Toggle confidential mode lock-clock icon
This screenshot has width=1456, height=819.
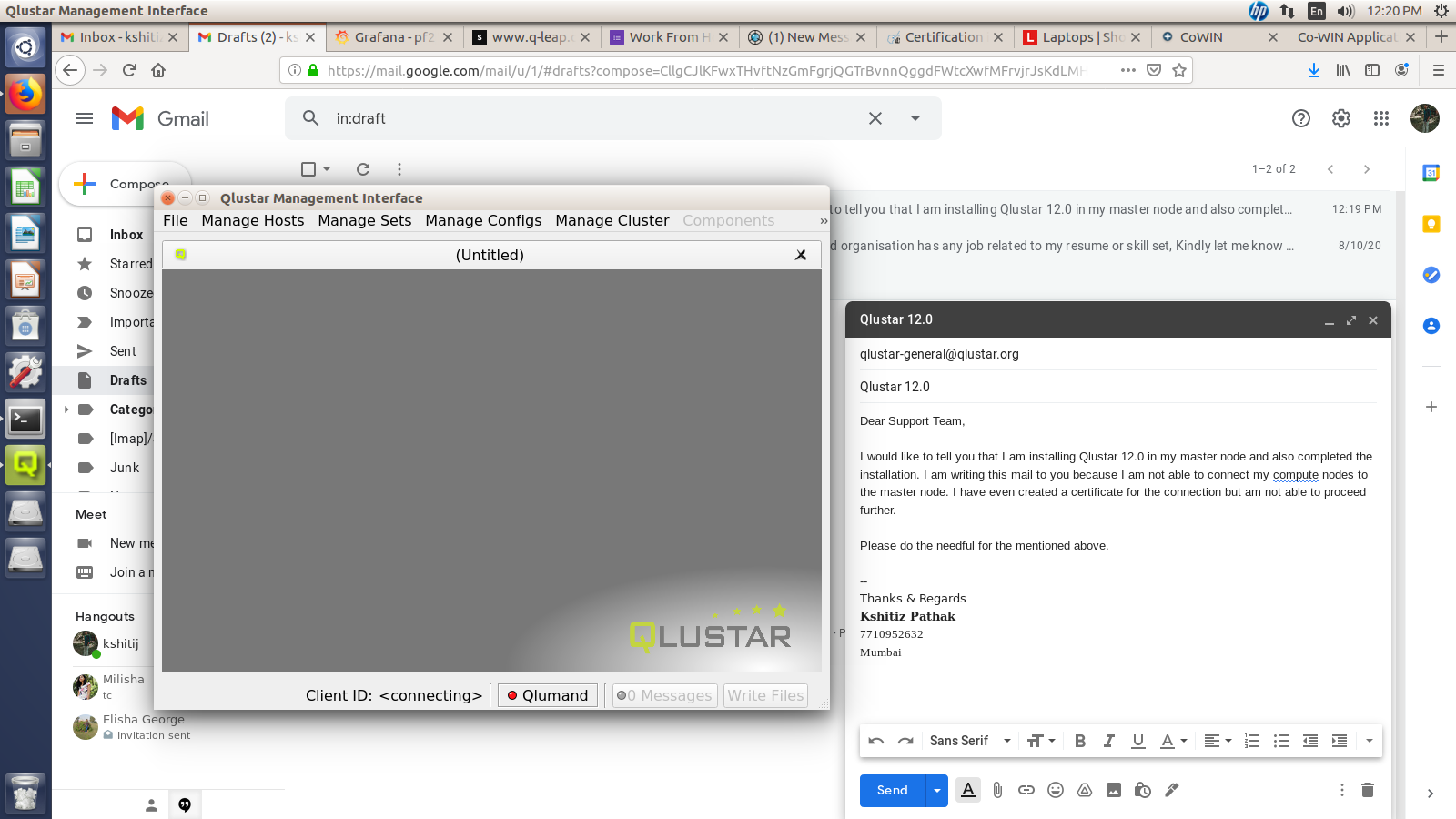1143,790
